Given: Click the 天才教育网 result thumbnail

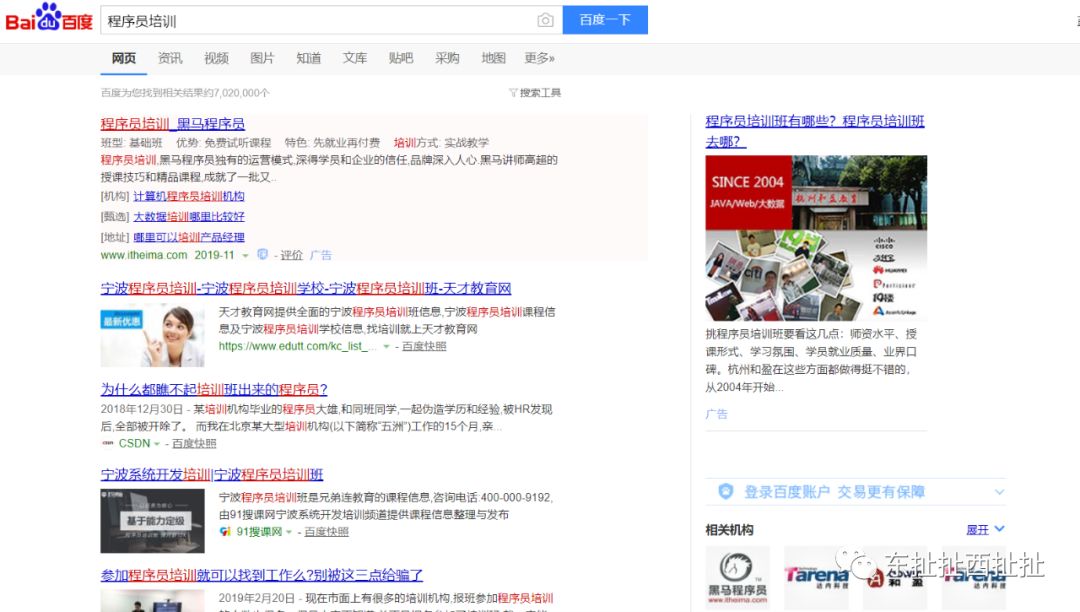Looking at the screenshot, I should coord(152,335).
